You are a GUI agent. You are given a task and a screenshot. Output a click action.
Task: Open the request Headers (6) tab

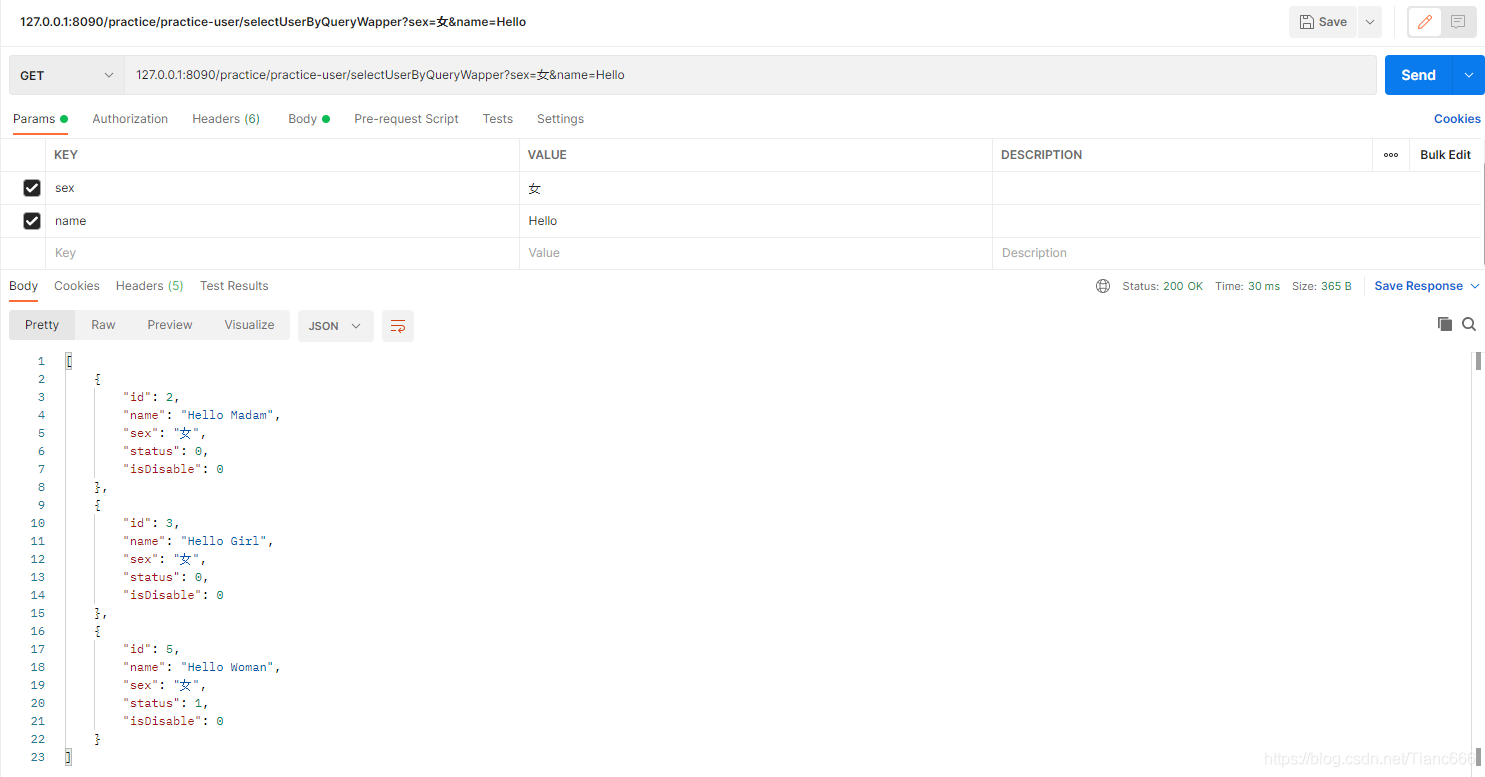point(226,119)
